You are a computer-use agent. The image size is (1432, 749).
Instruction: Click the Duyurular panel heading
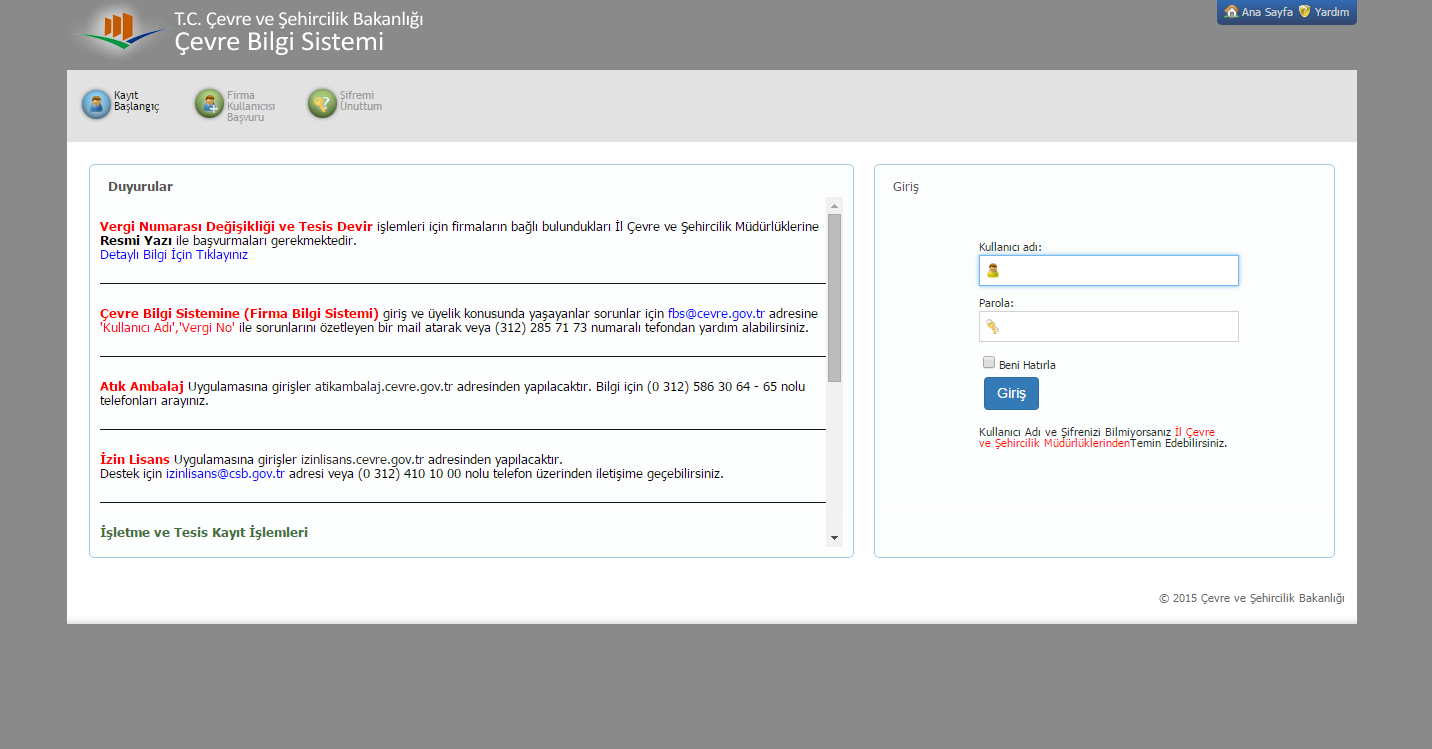coord(140,187)
